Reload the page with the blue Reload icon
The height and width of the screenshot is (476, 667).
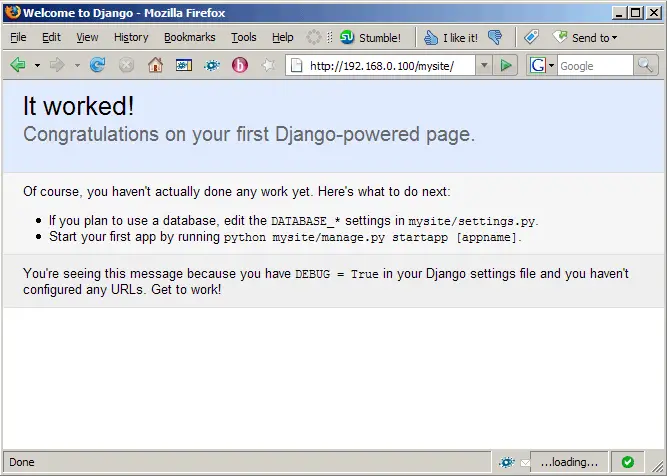[x=97, y=65]
